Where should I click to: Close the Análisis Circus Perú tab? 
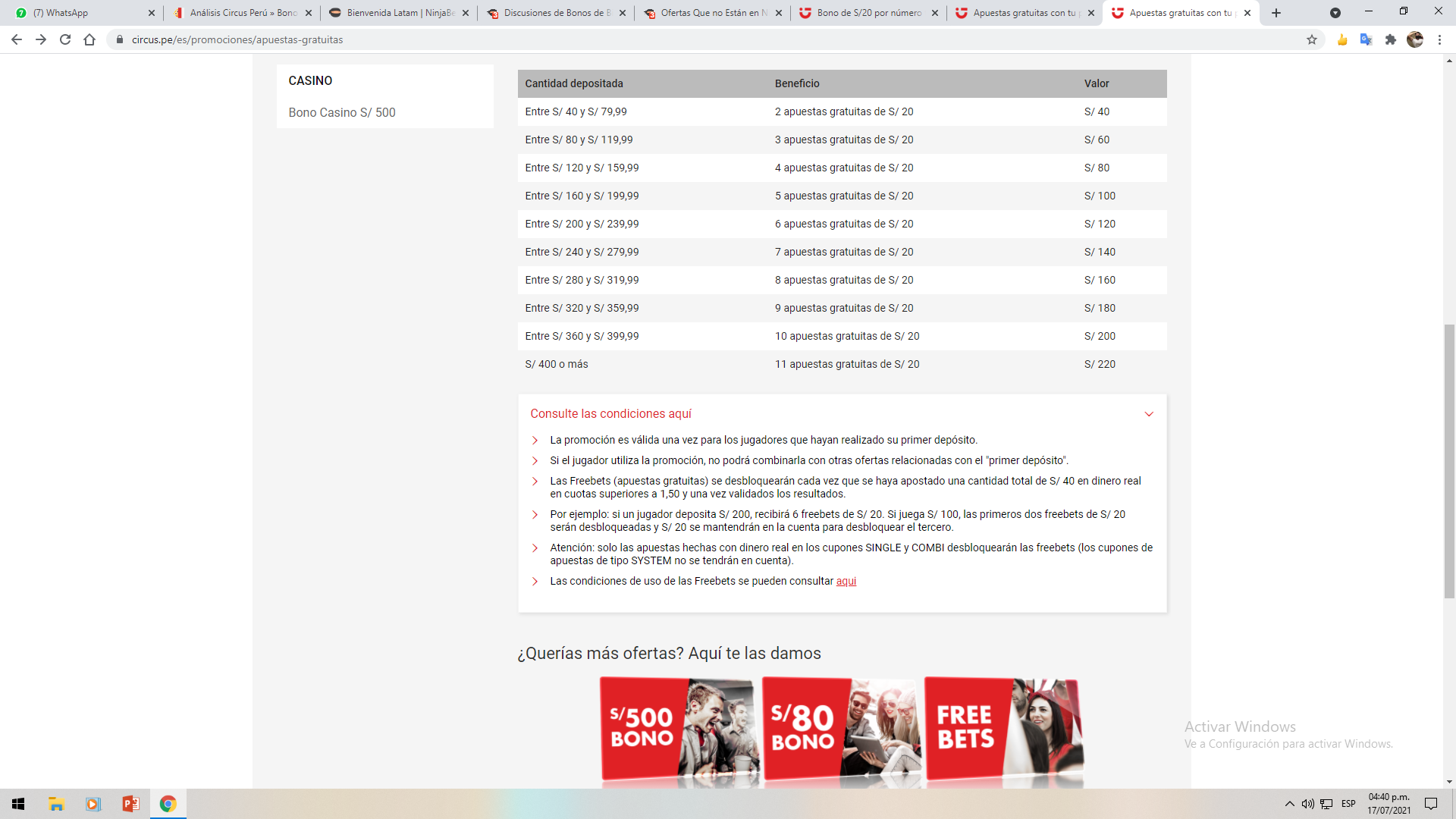point(309,13)
